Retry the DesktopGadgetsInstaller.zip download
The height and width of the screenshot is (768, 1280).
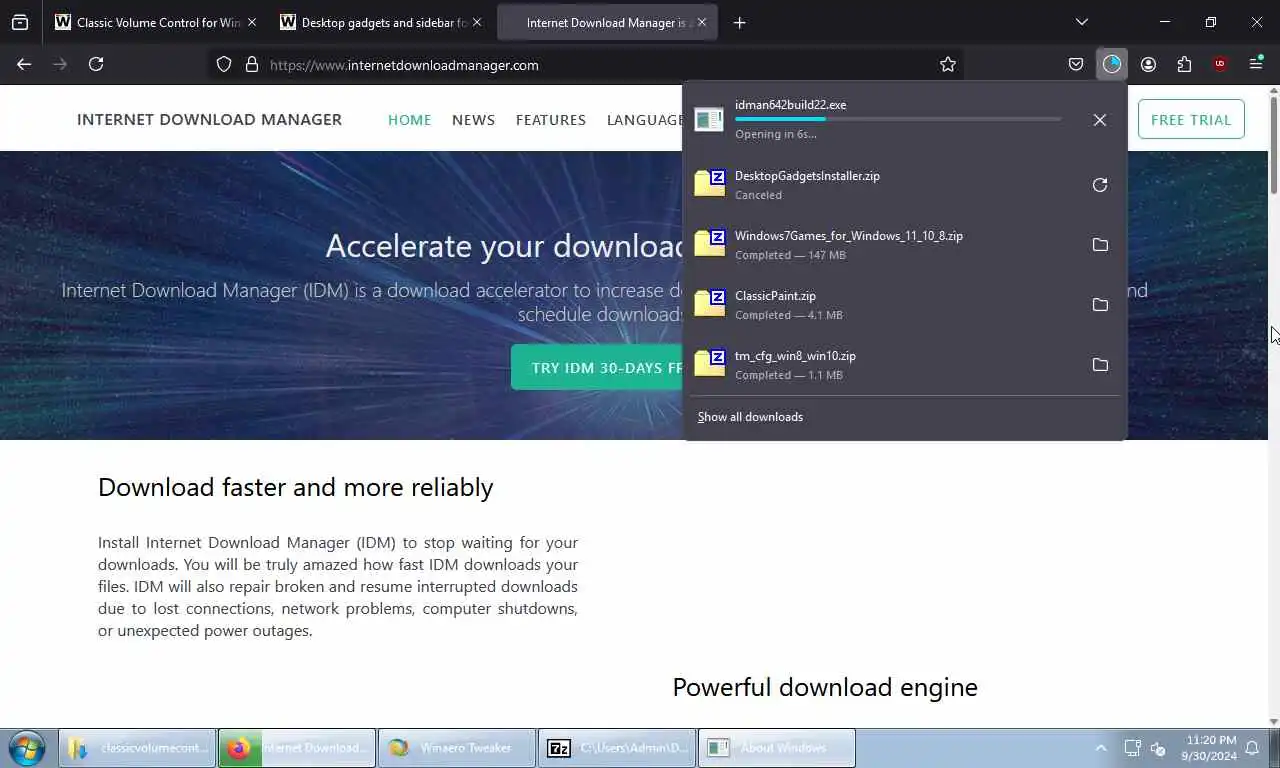1100,185
